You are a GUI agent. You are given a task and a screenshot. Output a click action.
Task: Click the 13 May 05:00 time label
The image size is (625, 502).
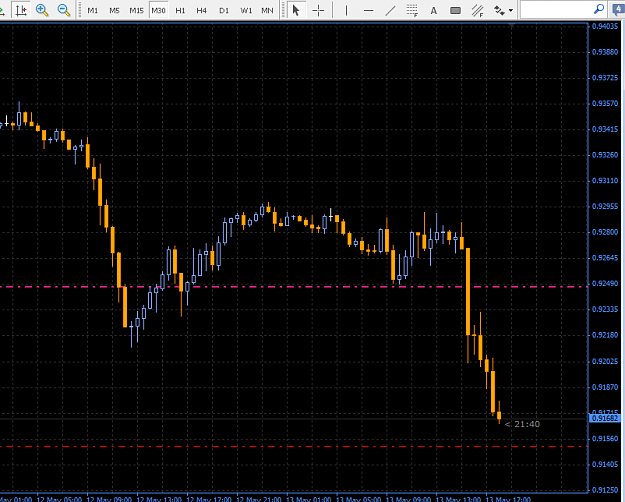pyautogui.click(x=359, y=499)
